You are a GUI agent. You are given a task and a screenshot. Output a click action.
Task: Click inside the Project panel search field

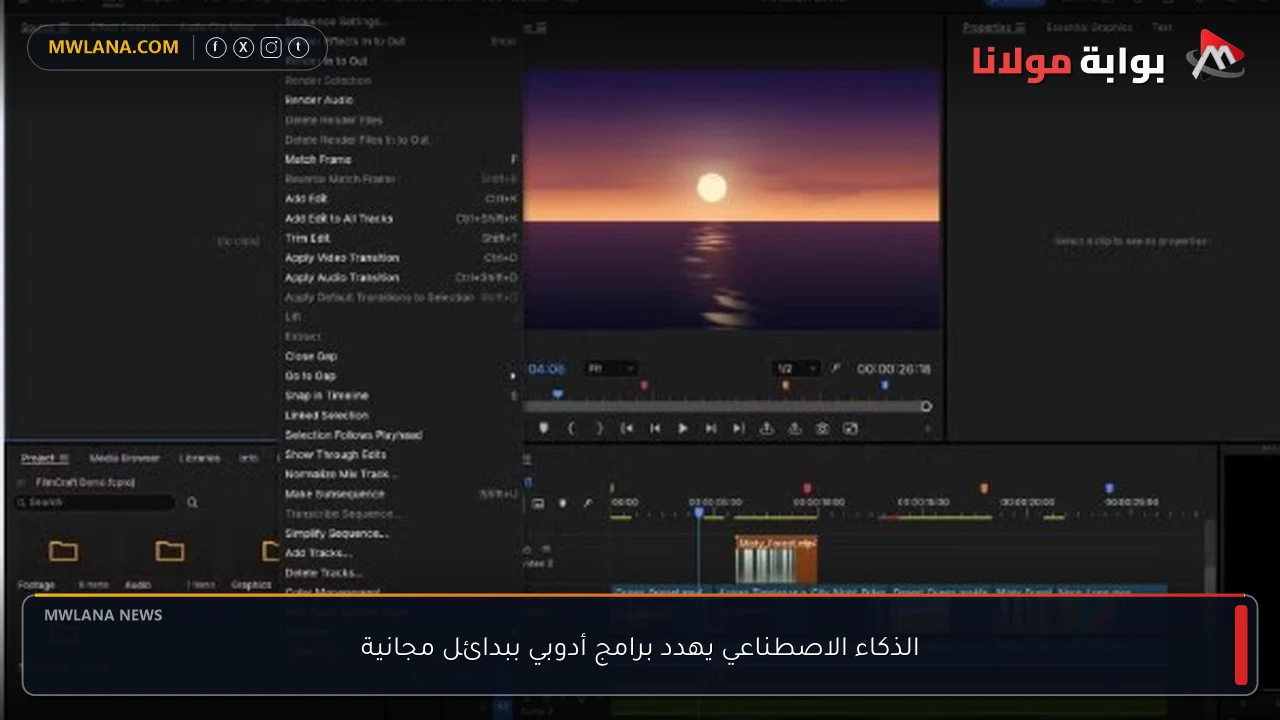96,502
